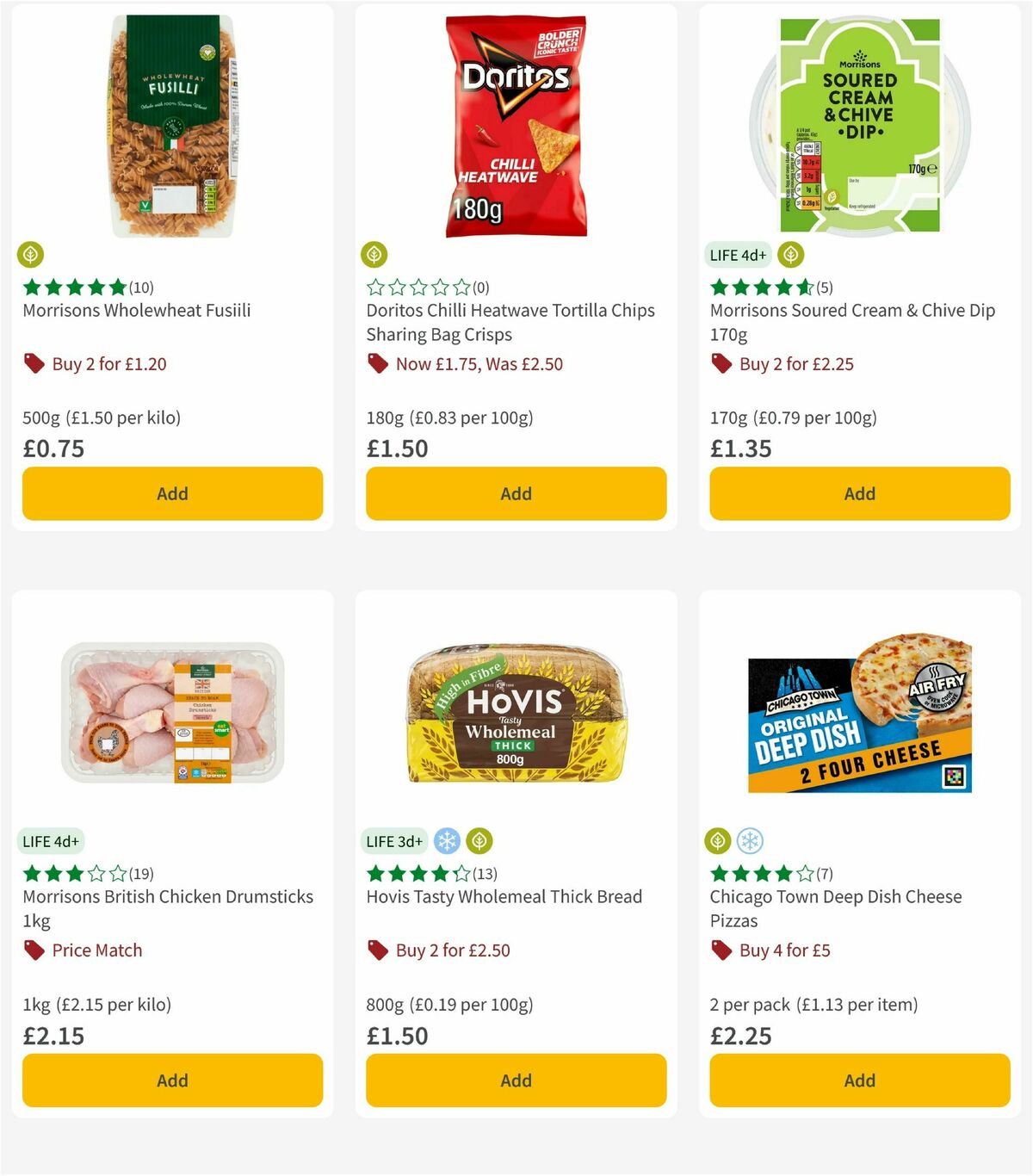Click the red tag icon beside 'Buy 2 for £1.20'
Image resolution: width=1033 pixels, height=1176 pixels.
(34, 364)
